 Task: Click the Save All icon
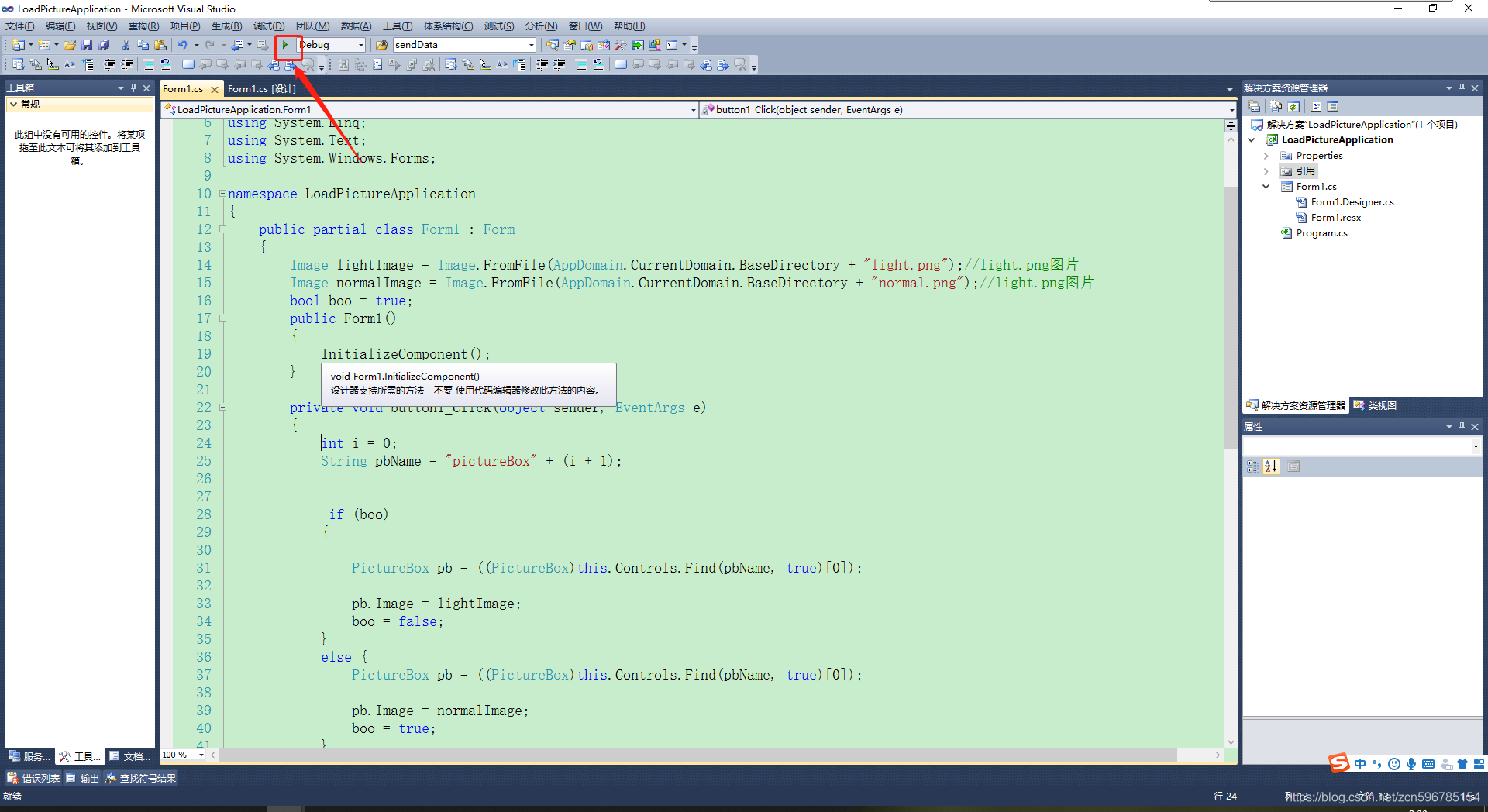click(104, 45)
